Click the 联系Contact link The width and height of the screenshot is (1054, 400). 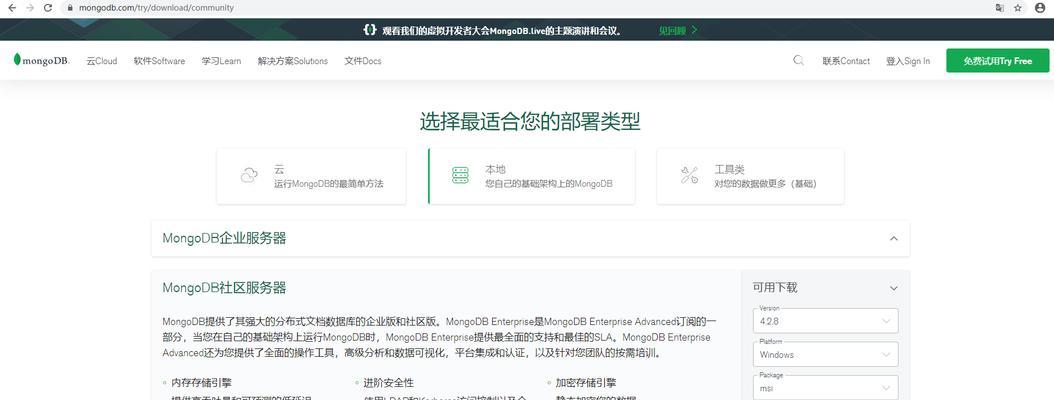846,61
